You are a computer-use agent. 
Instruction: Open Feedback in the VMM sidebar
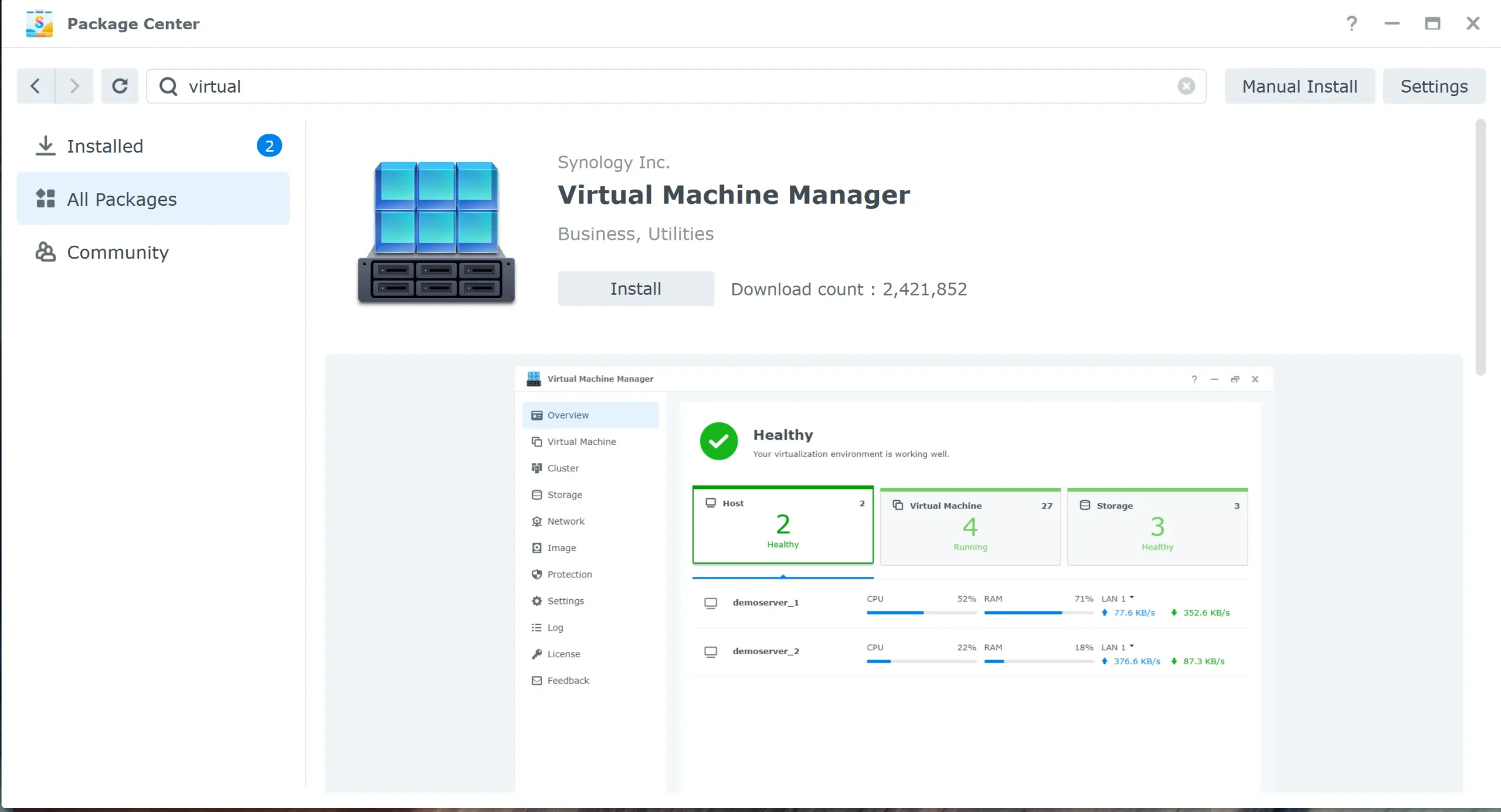tap(568, 680)
